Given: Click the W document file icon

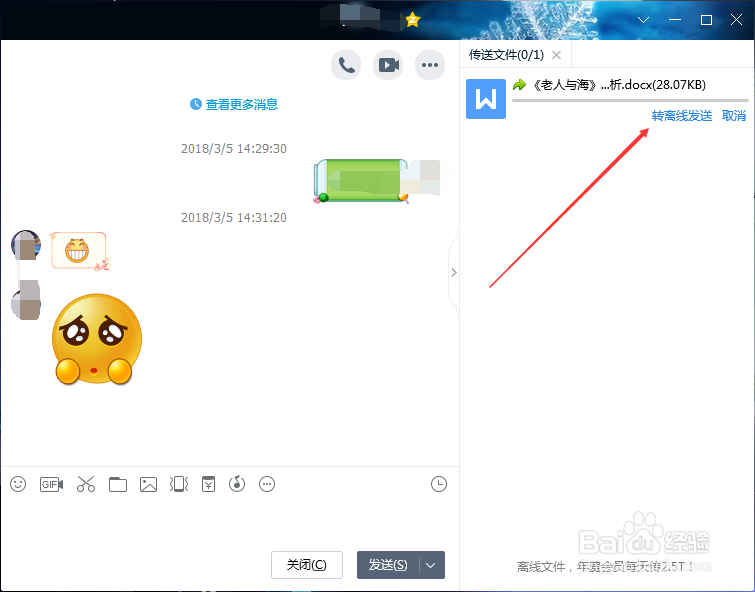Looking at the screenshot, I should pos(485,99).
